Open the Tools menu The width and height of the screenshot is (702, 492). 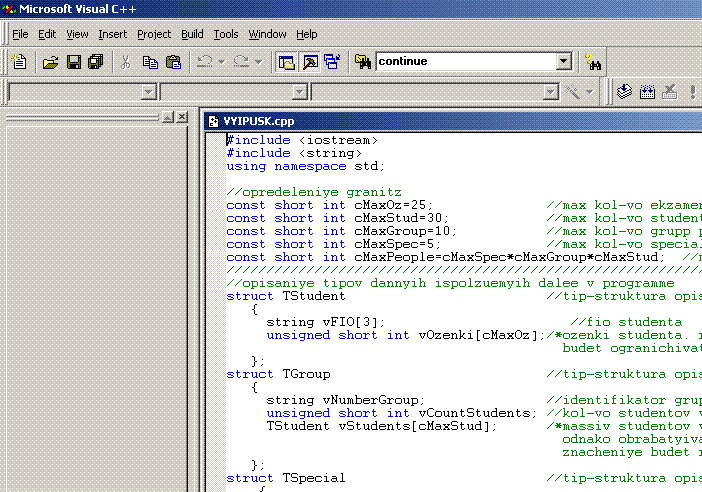pyautogui.click(x=226, y=34)
